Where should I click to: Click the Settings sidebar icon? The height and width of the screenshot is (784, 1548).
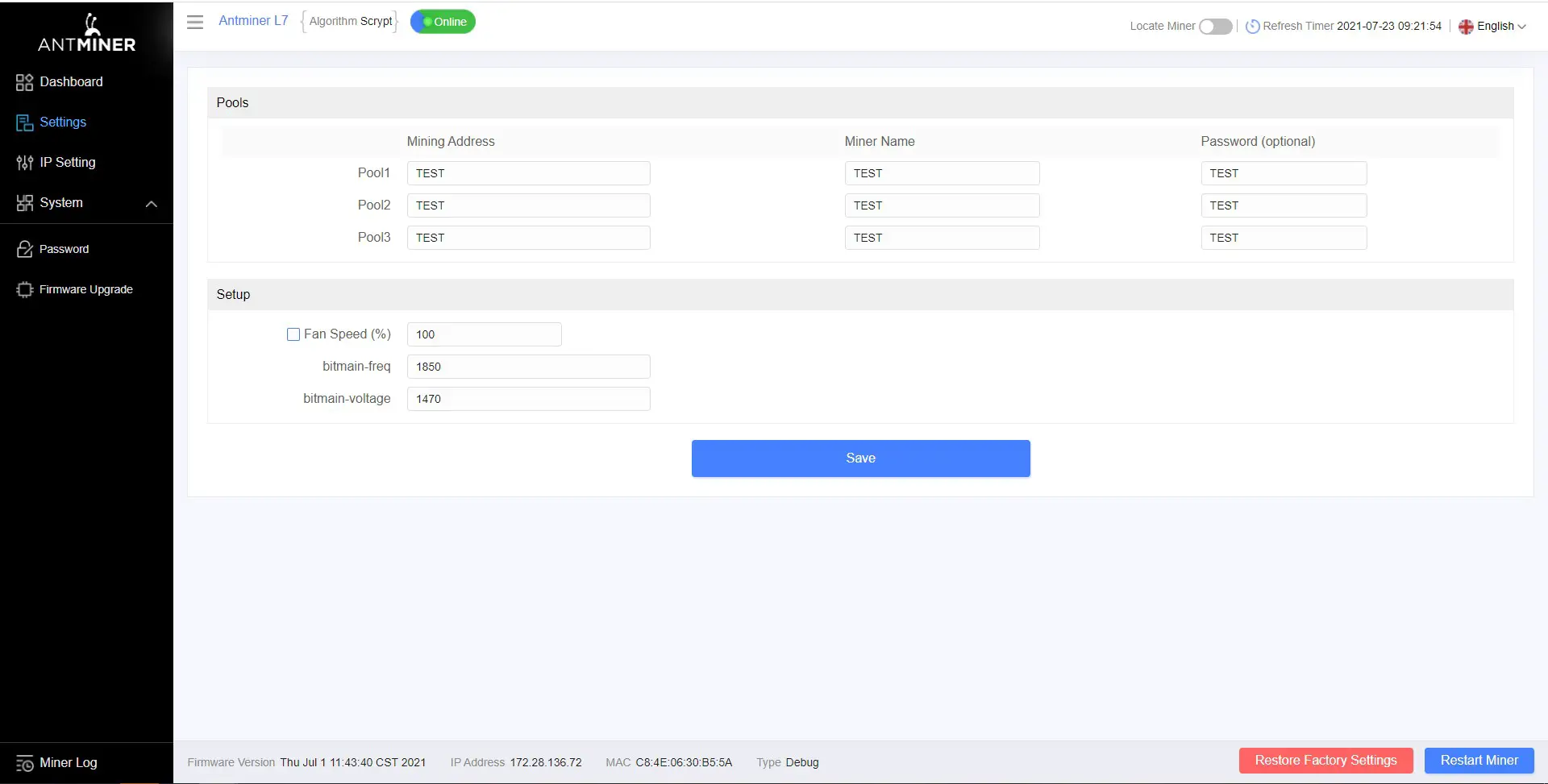25,122
